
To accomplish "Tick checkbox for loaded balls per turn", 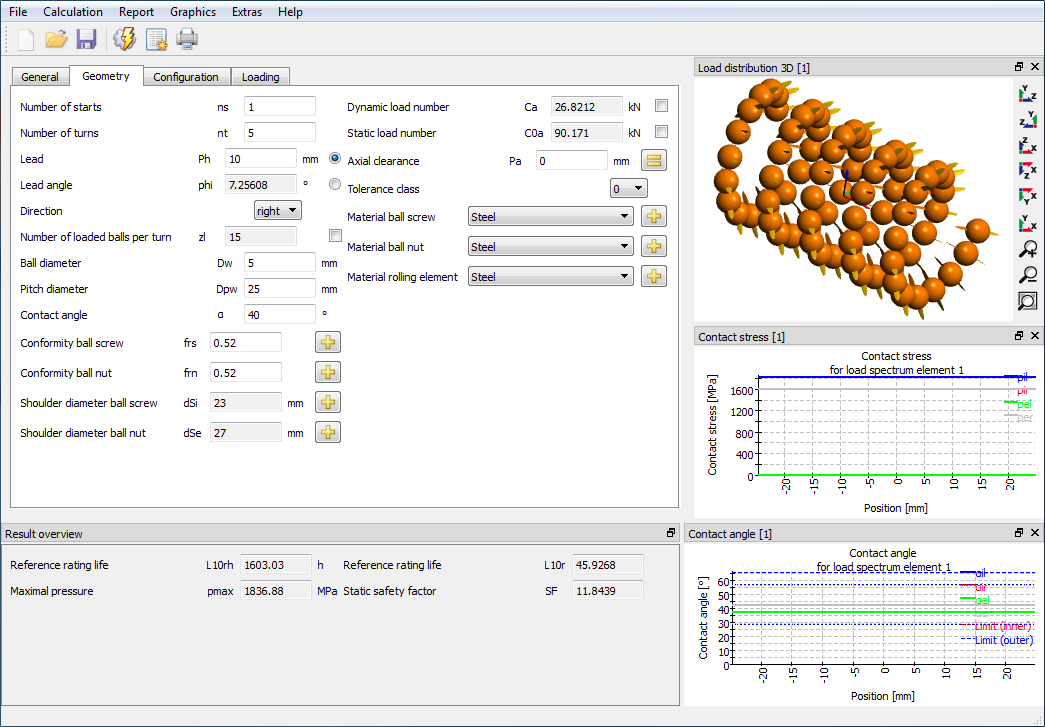I will [335, 236].
